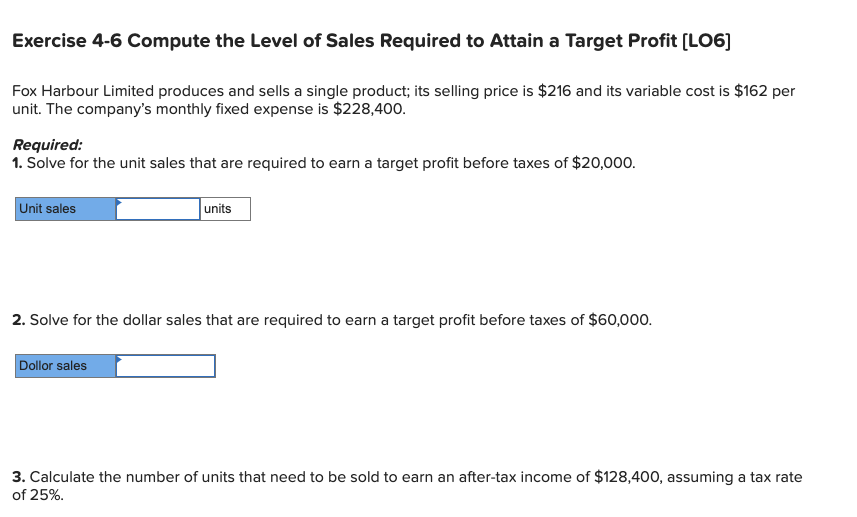Click the bold number '1.' of question one
Screen dimensions: 857x517
click(17, 163)
